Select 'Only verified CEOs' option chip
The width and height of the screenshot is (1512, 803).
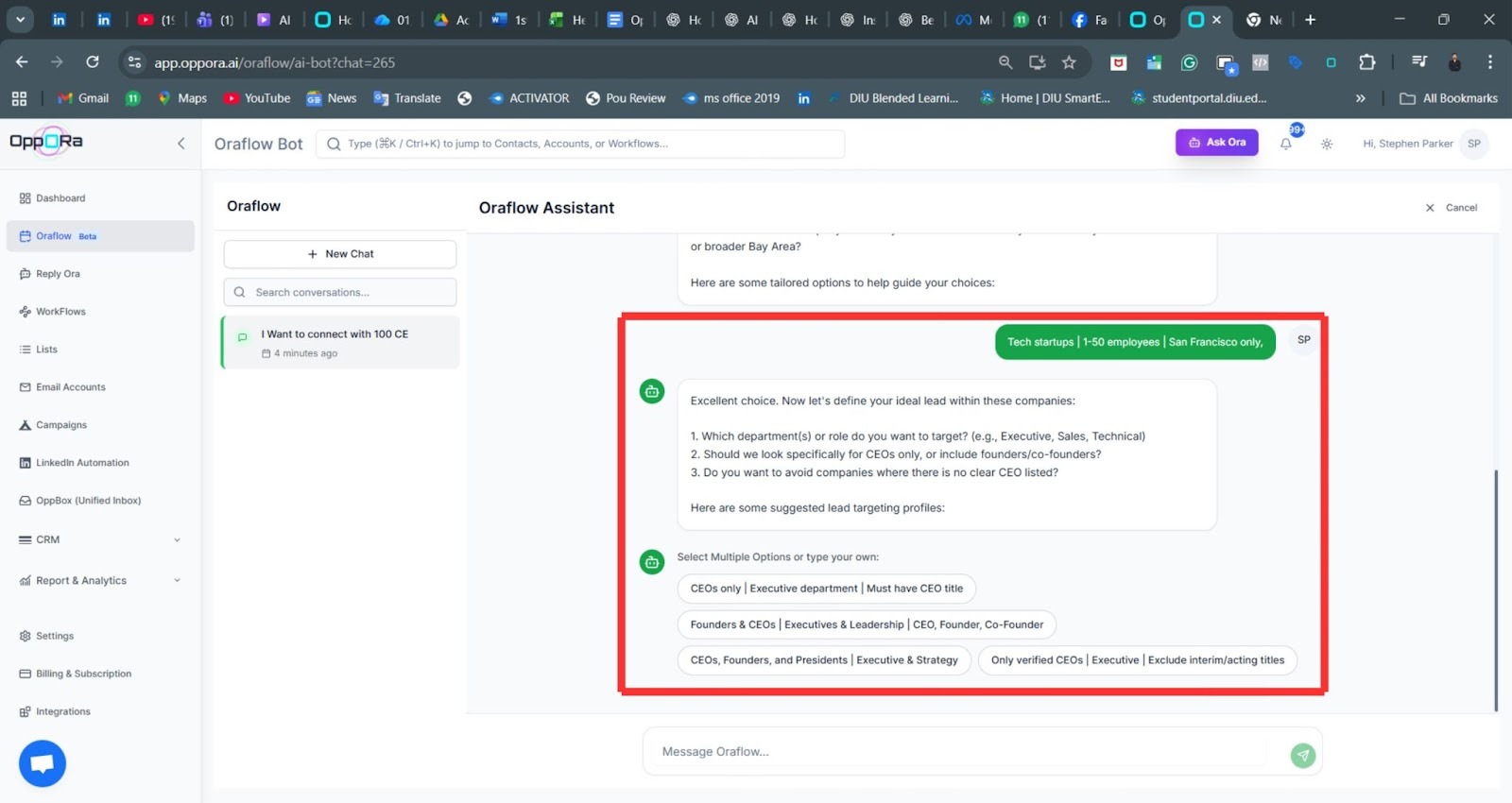pyautogui.click(x=1137, y=660)
